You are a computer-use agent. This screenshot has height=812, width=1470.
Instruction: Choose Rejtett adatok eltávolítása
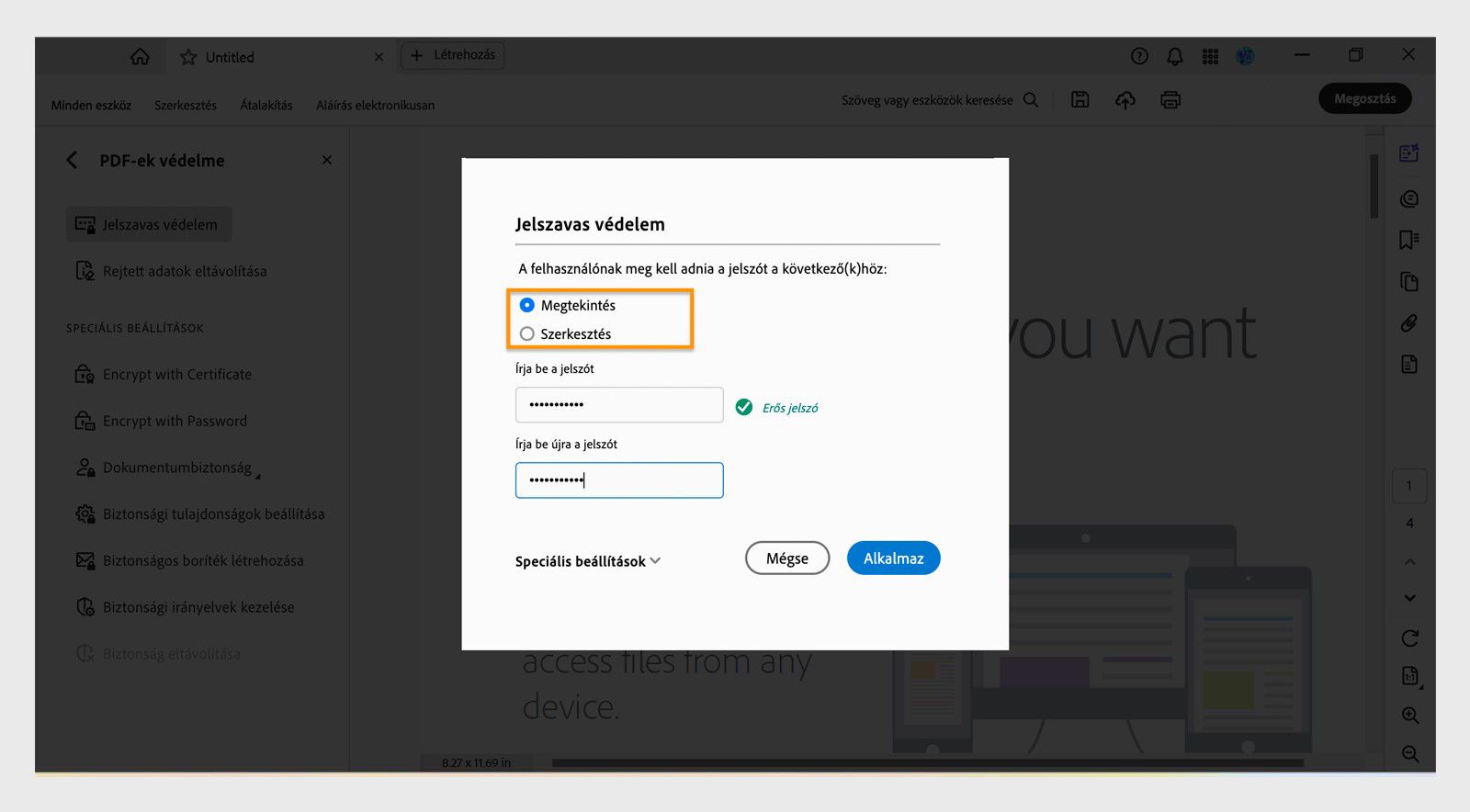171,271
